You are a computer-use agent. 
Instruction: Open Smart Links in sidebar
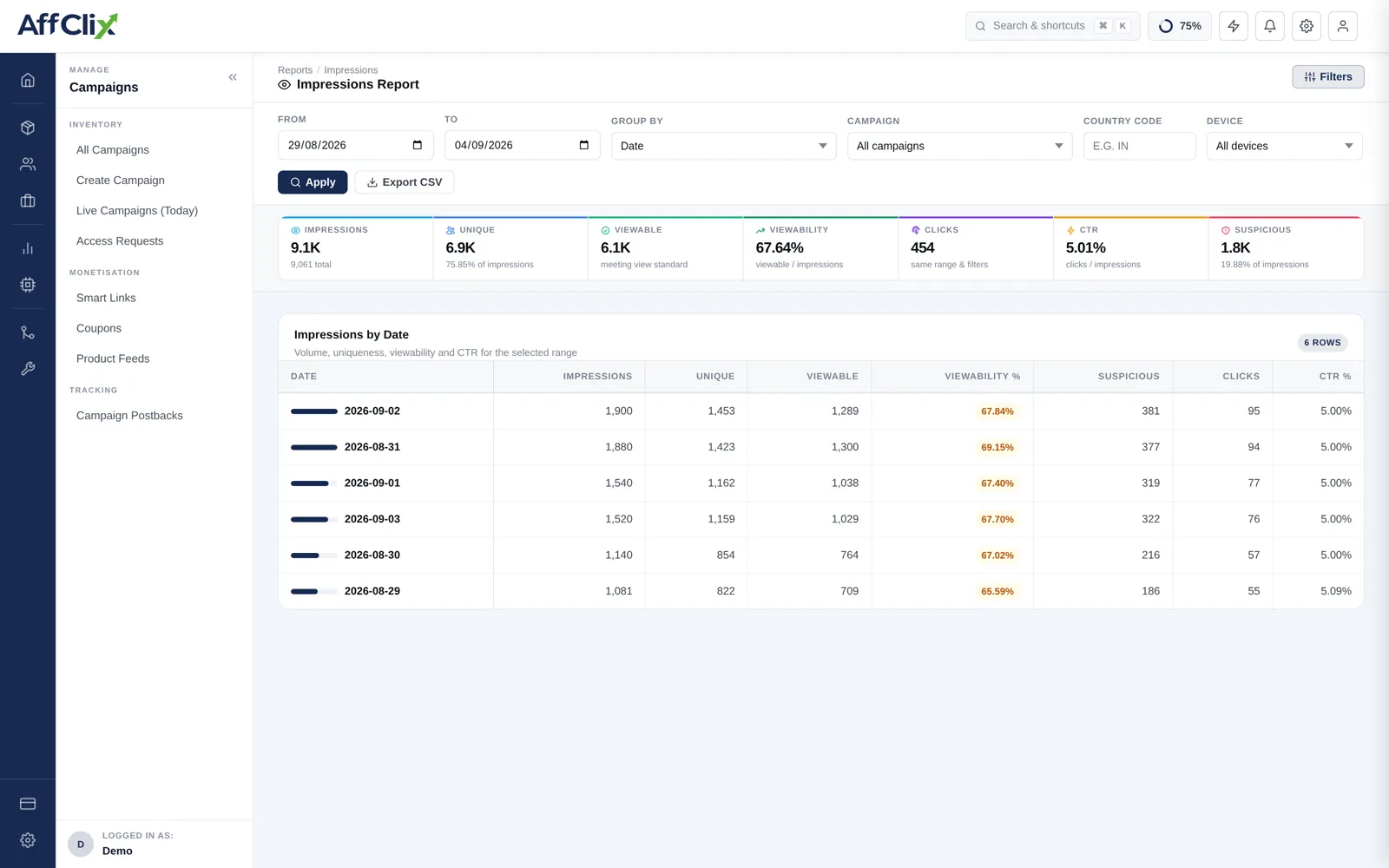point(106,298)
